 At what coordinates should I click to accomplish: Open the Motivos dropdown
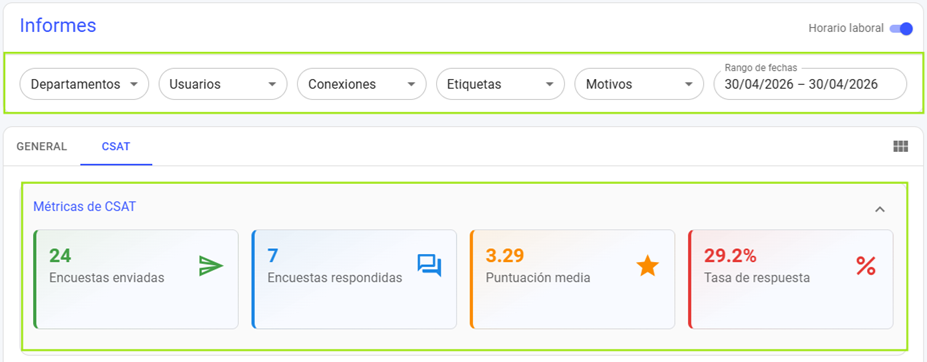(639, 84)
